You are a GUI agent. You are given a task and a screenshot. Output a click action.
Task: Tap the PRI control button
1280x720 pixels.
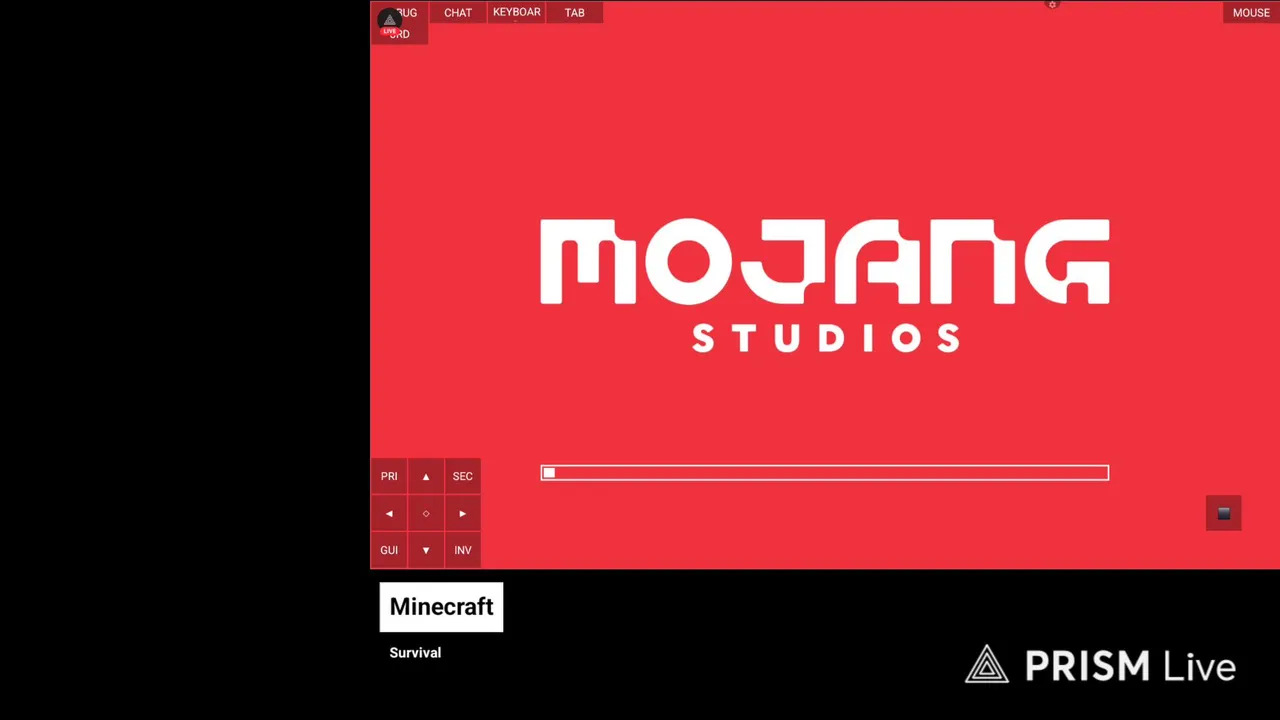tap(389, 476)
